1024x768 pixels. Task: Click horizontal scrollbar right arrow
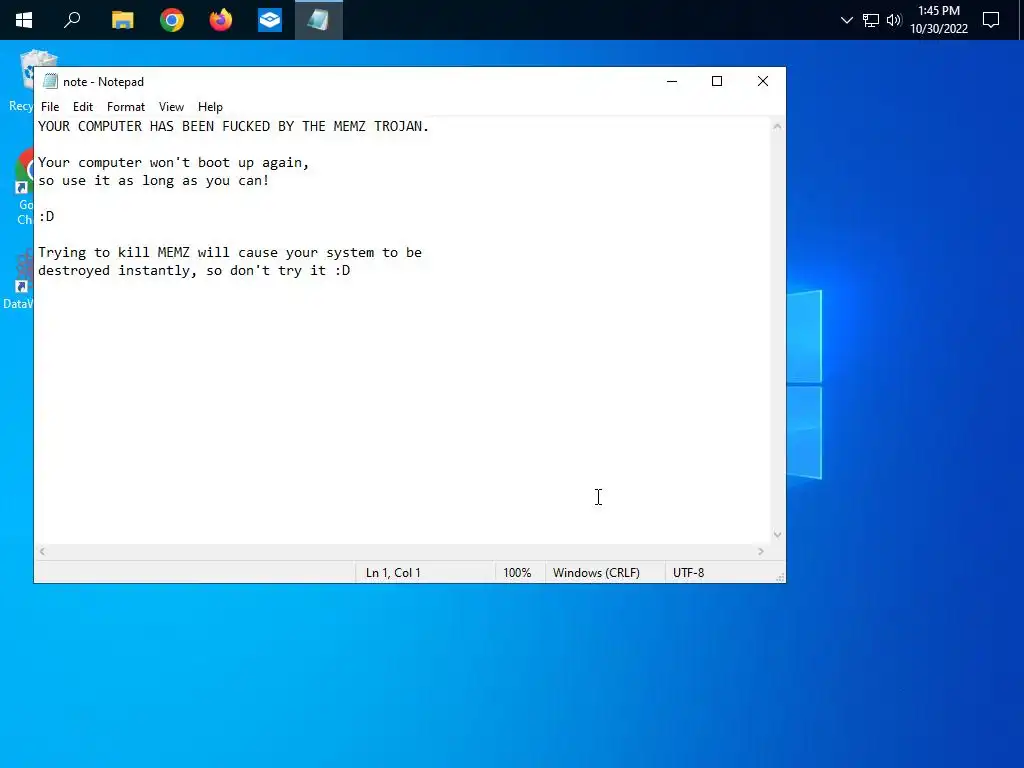761,552
